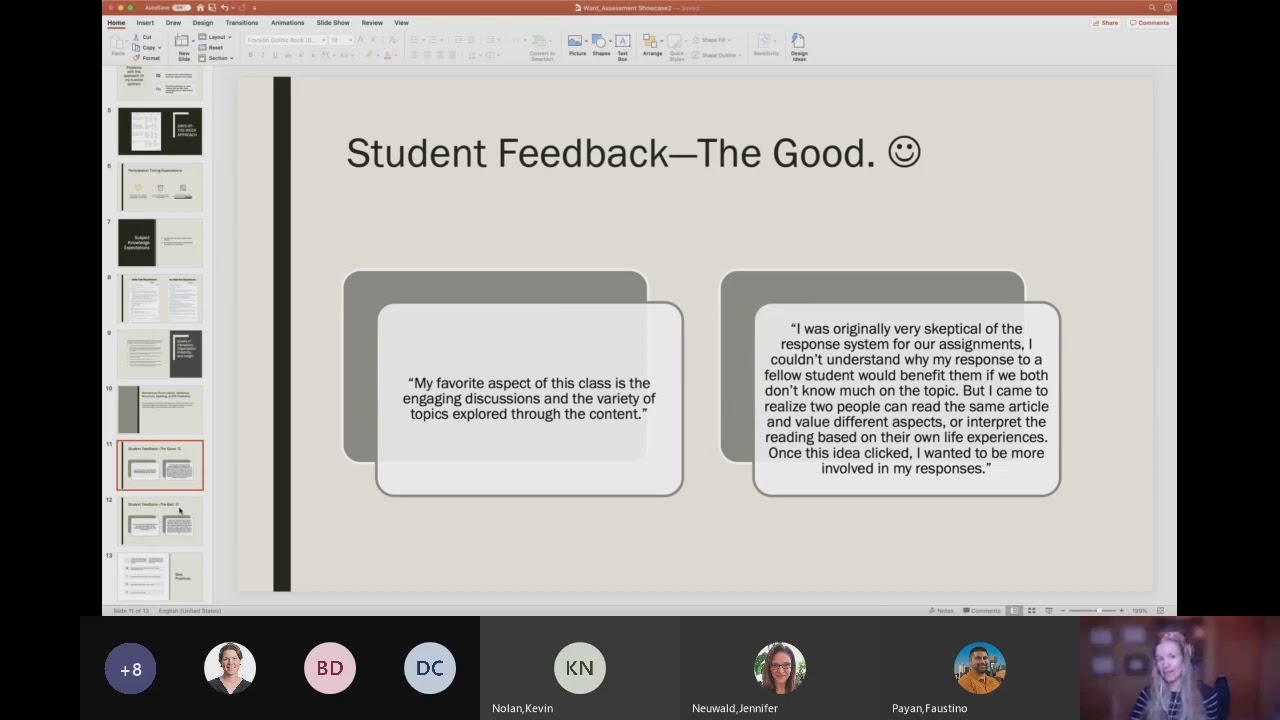Open the Draw ribbon tab

point(173,22)
